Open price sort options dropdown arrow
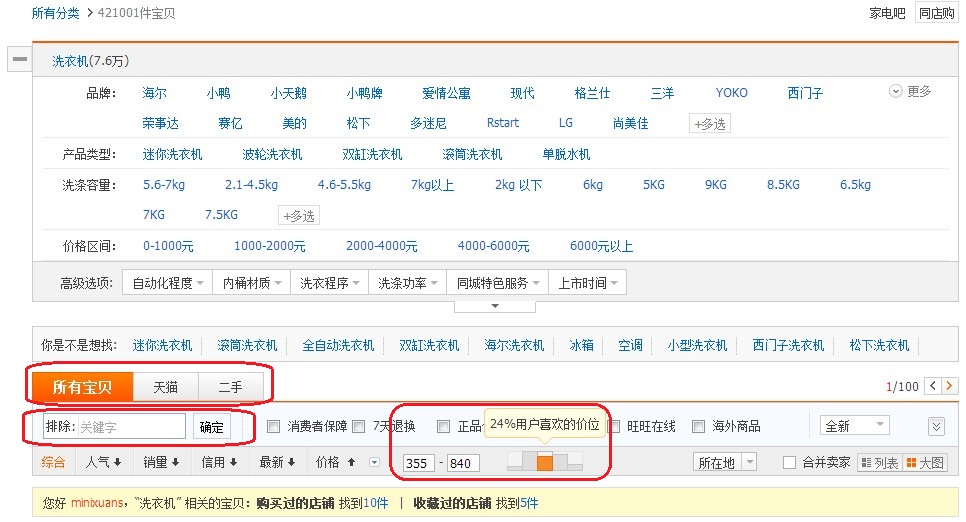Image resolution: width=966 pixels, height=522 pixels. pos(375,462)
